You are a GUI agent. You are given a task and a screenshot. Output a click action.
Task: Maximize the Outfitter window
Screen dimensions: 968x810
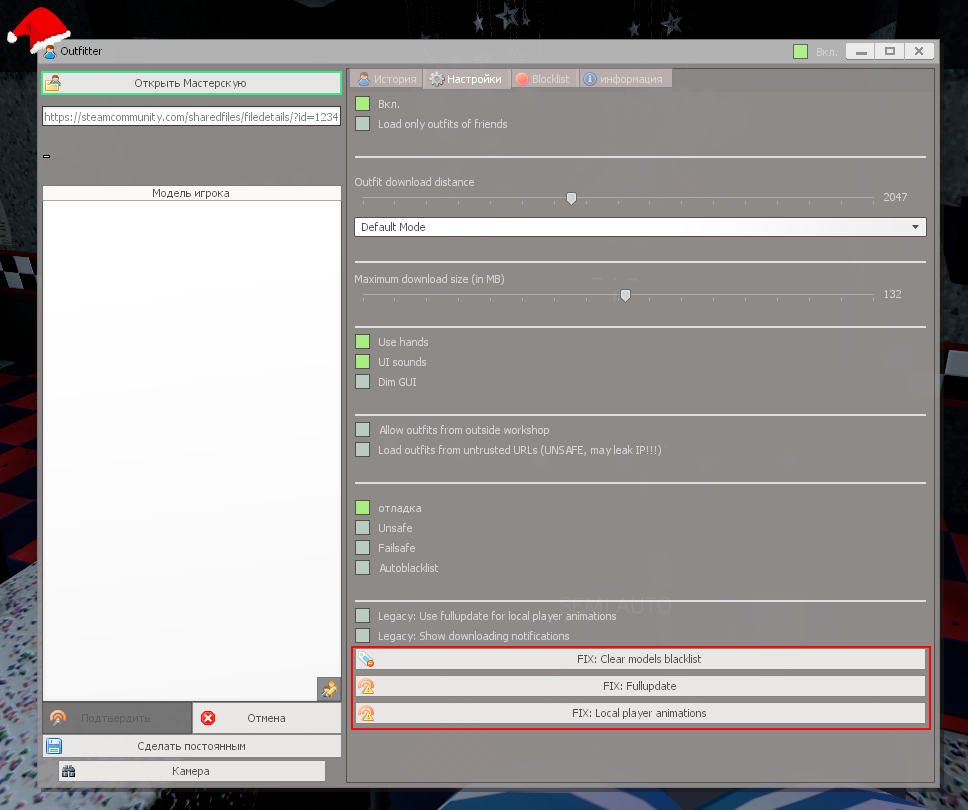tap(890, 51)
